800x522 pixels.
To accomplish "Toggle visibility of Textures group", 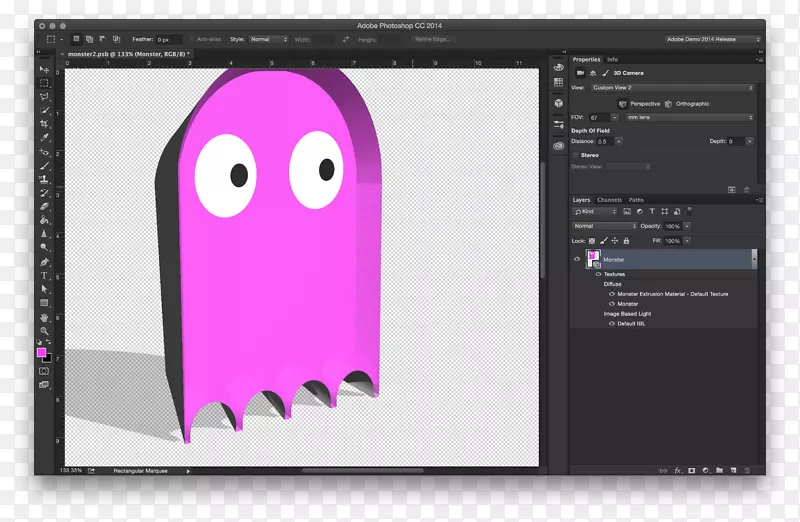I will (598, 275).
